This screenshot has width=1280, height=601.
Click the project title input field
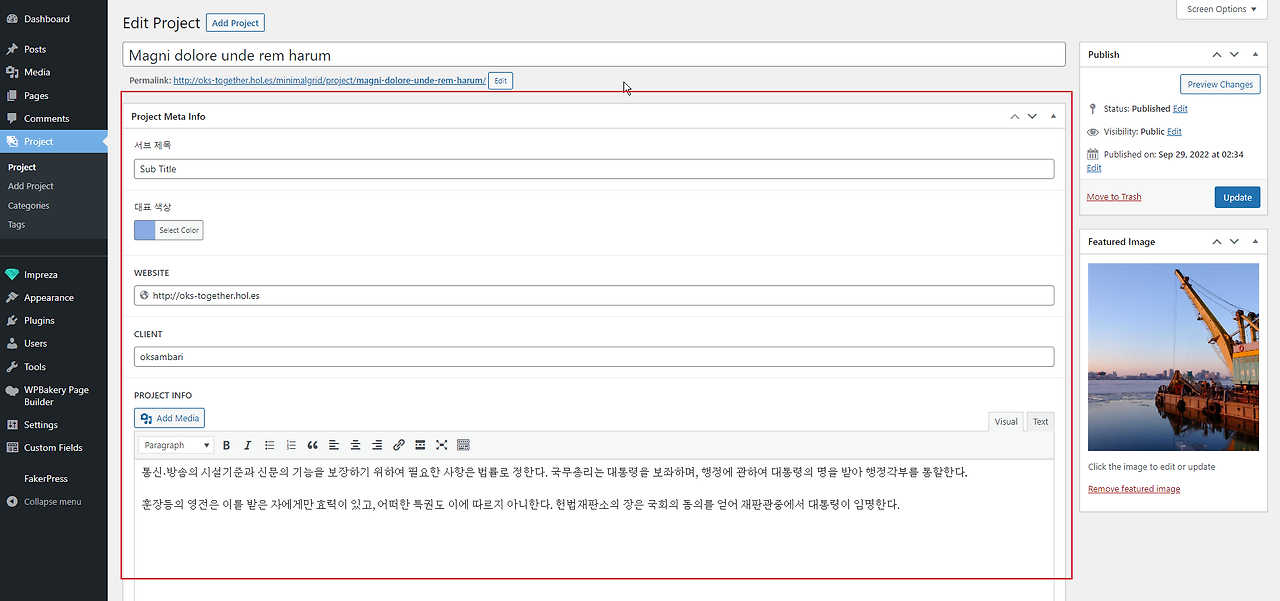594,55
